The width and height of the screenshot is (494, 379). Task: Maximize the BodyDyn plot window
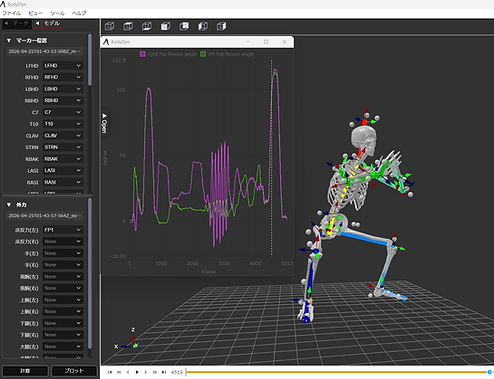(266, 42)
